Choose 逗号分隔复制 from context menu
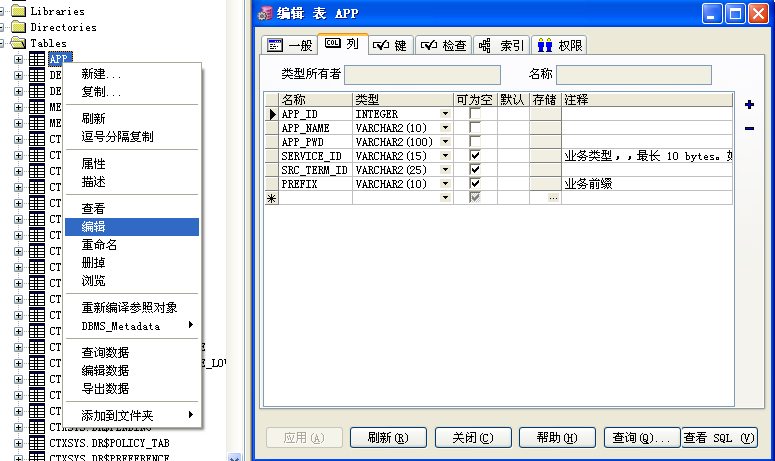 (x=132, y=137)
